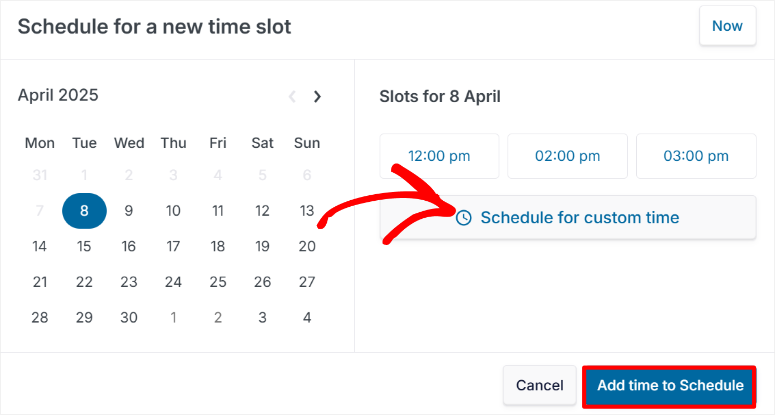This screenshot has width=775, height=415.
Task: Select April 9 in the calendar
Action: 129,211
